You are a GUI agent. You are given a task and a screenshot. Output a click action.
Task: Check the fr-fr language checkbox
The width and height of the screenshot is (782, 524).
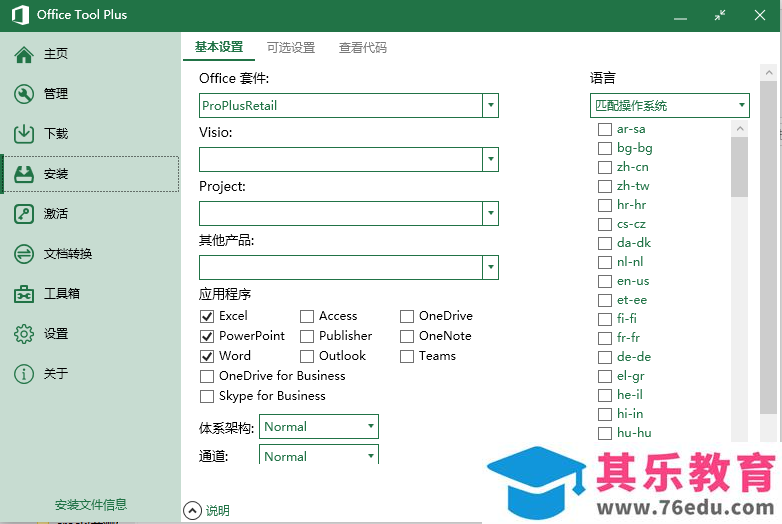pyautogui.click(x=604, y=339)
